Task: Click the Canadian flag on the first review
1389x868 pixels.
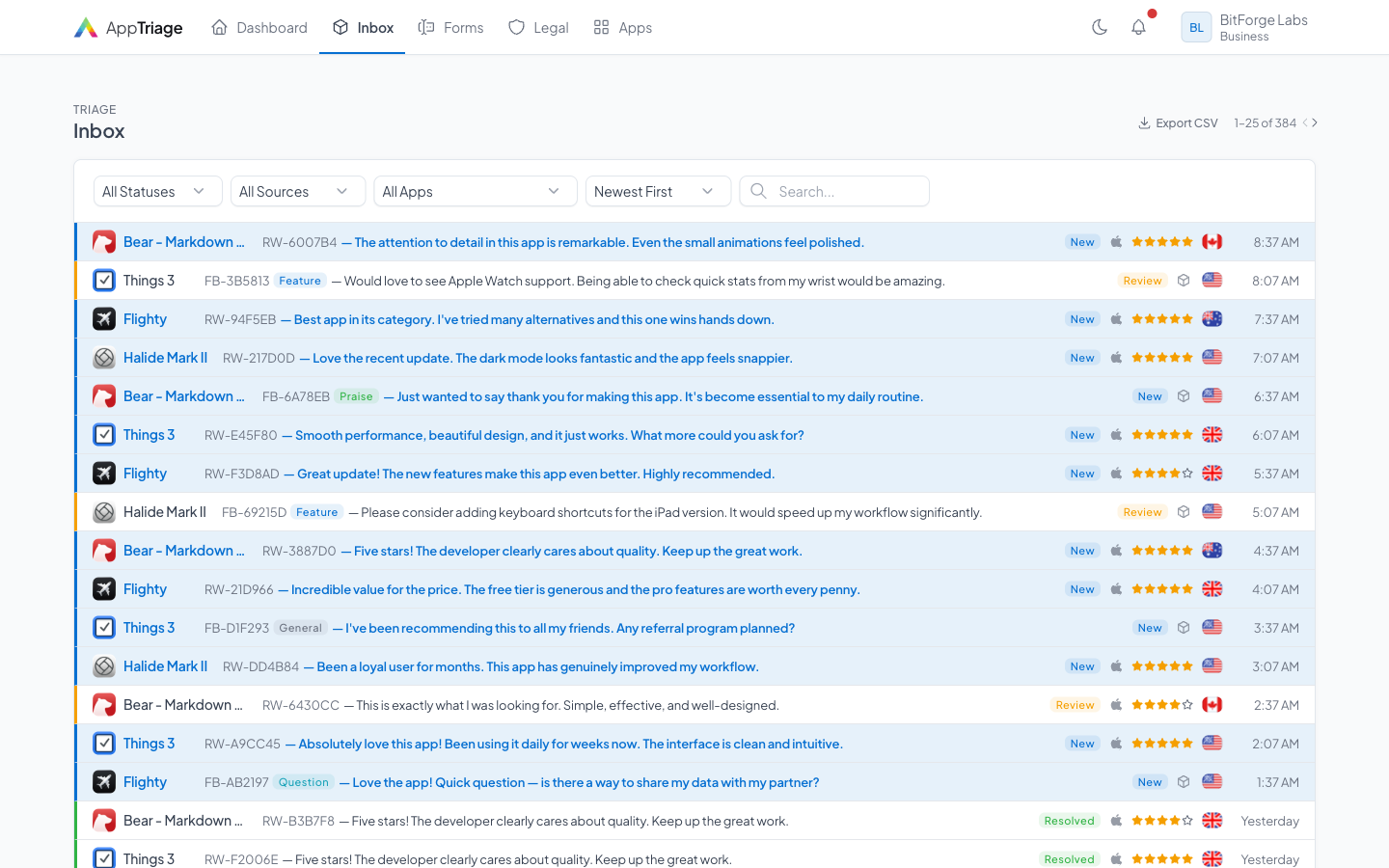Action: [1212, 241]
